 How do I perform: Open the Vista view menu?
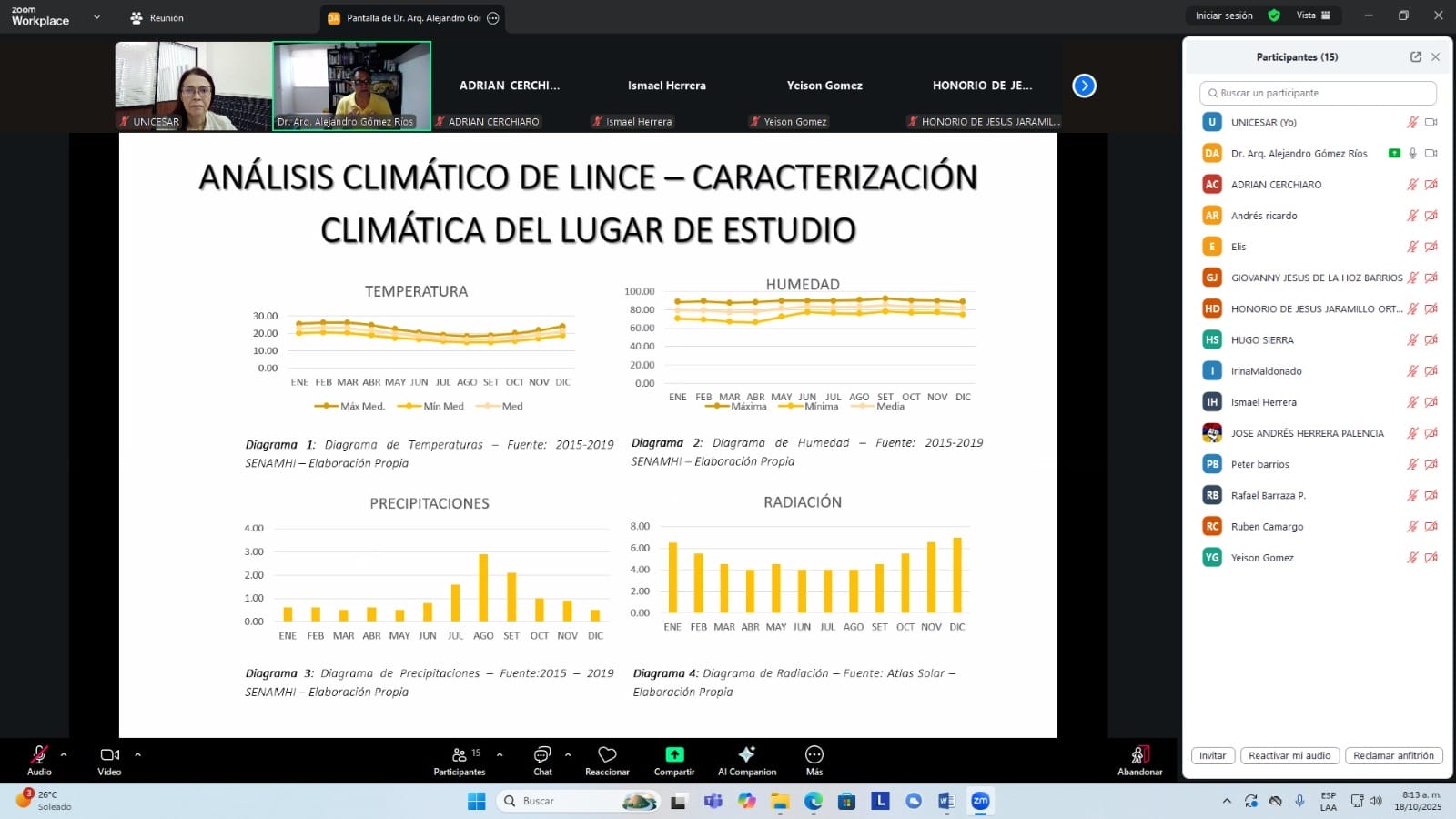point(1312,15)
